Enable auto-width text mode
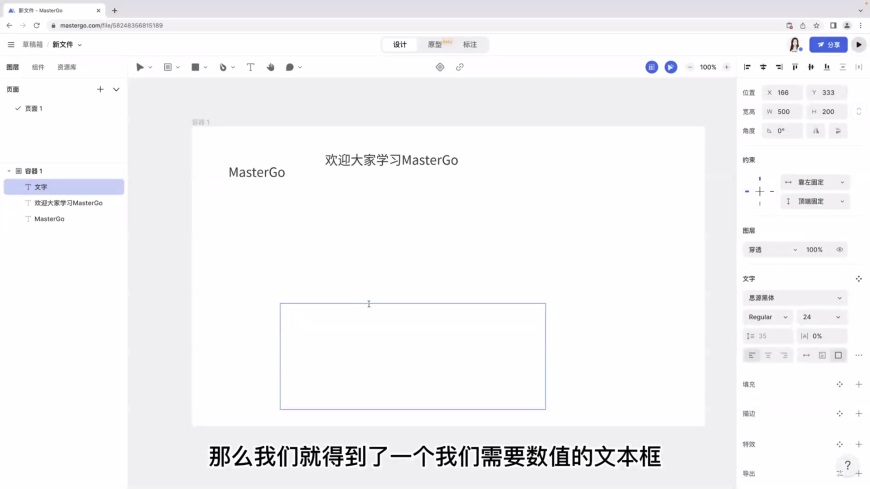870x489 pixels. point(806,355)
